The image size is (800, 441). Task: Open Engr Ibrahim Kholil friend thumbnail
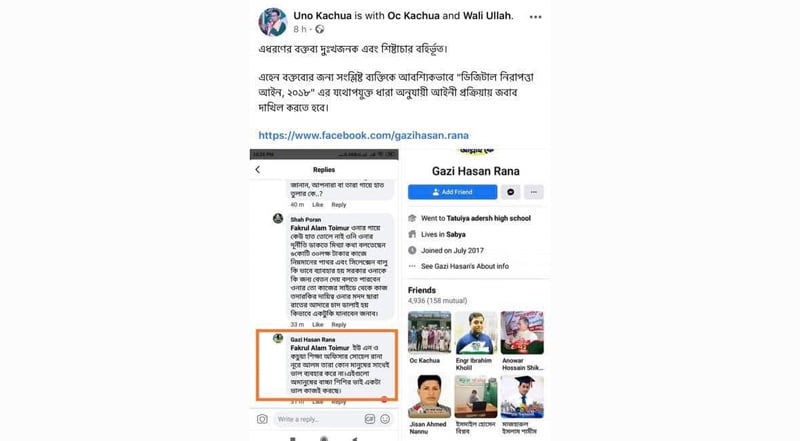476,332
